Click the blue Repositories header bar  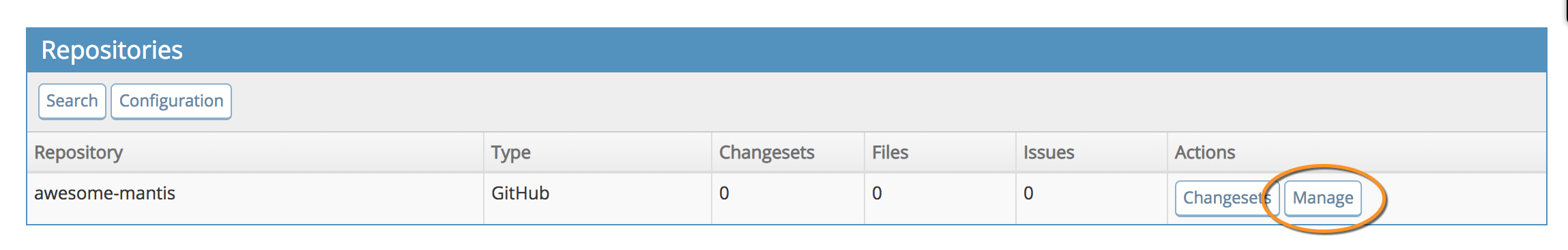786,50
